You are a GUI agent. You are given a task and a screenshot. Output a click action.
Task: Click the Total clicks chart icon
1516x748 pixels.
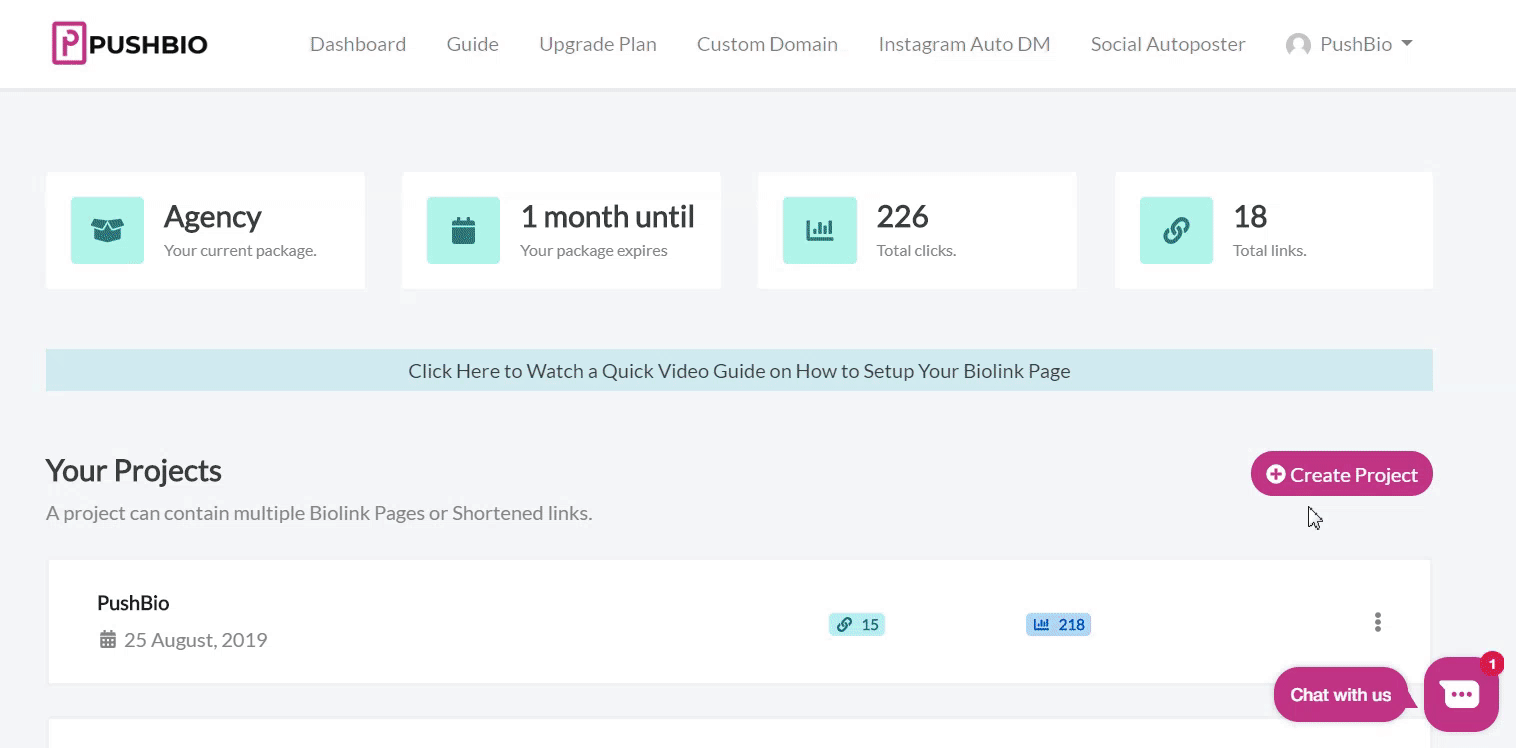coord(819,231)
